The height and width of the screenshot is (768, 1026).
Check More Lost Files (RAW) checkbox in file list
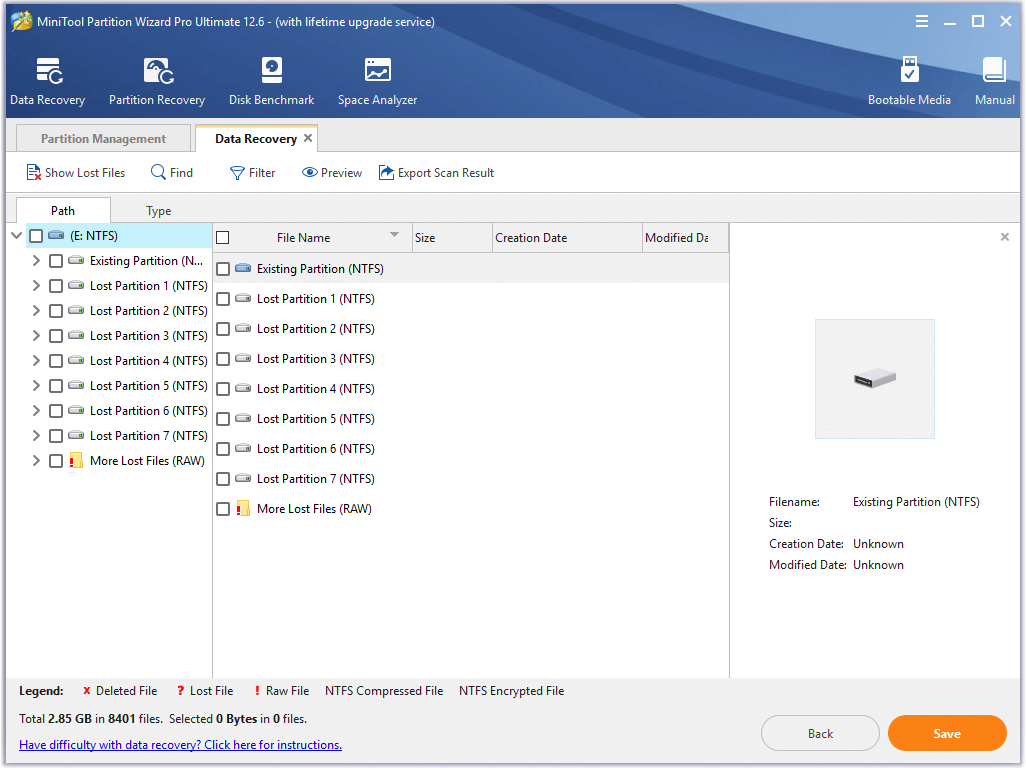tap(223, 509)
